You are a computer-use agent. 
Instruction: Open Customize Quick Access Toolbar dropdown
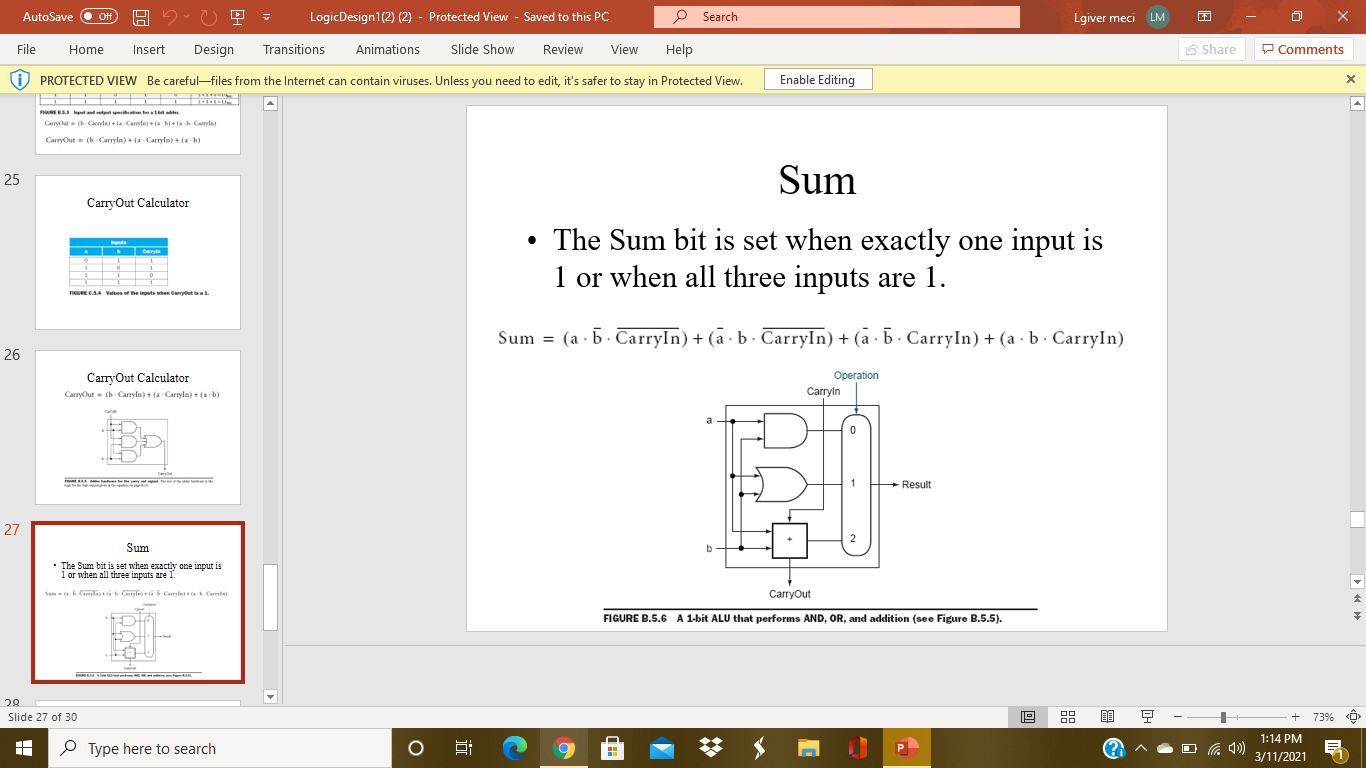tap(266, 17)
